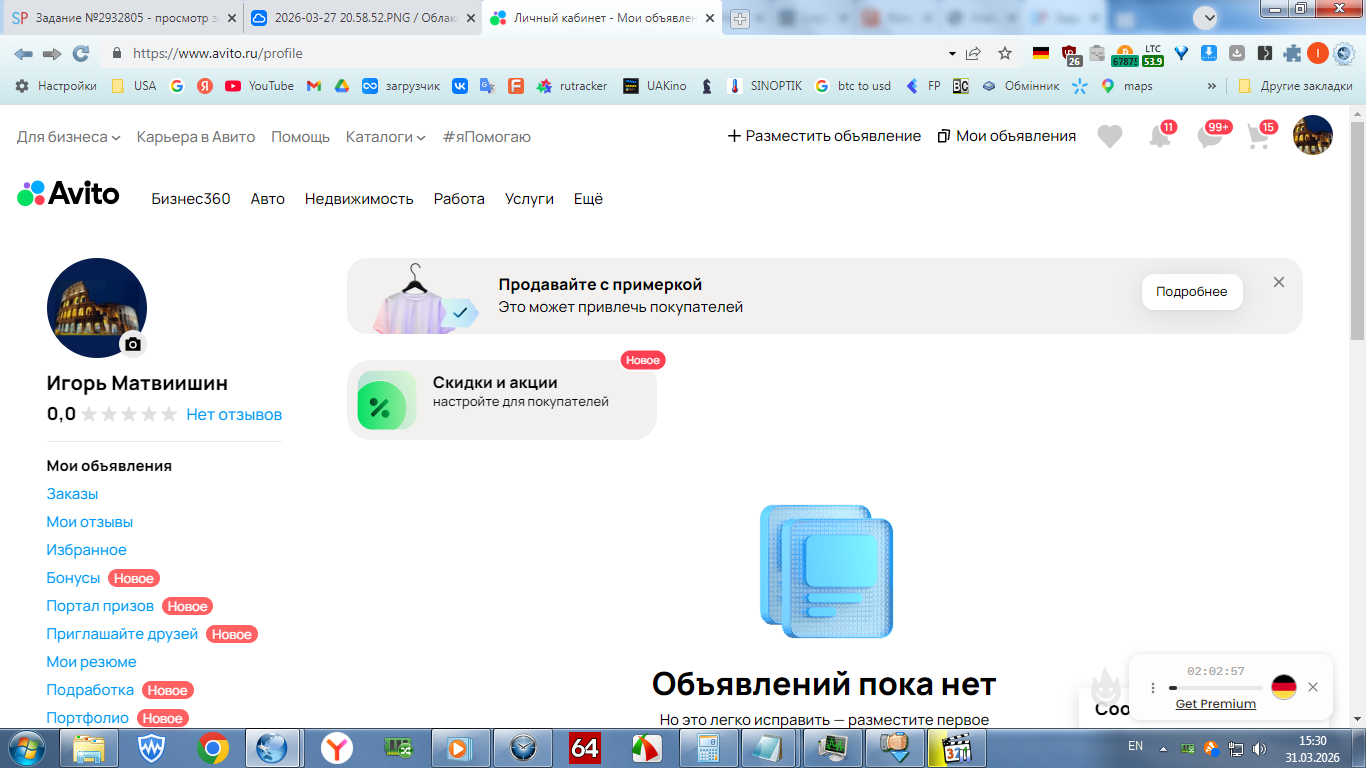Screen dimensions: 1366x768
Task: Click the volume icon in the system tray
Action: pos(1259,748)
